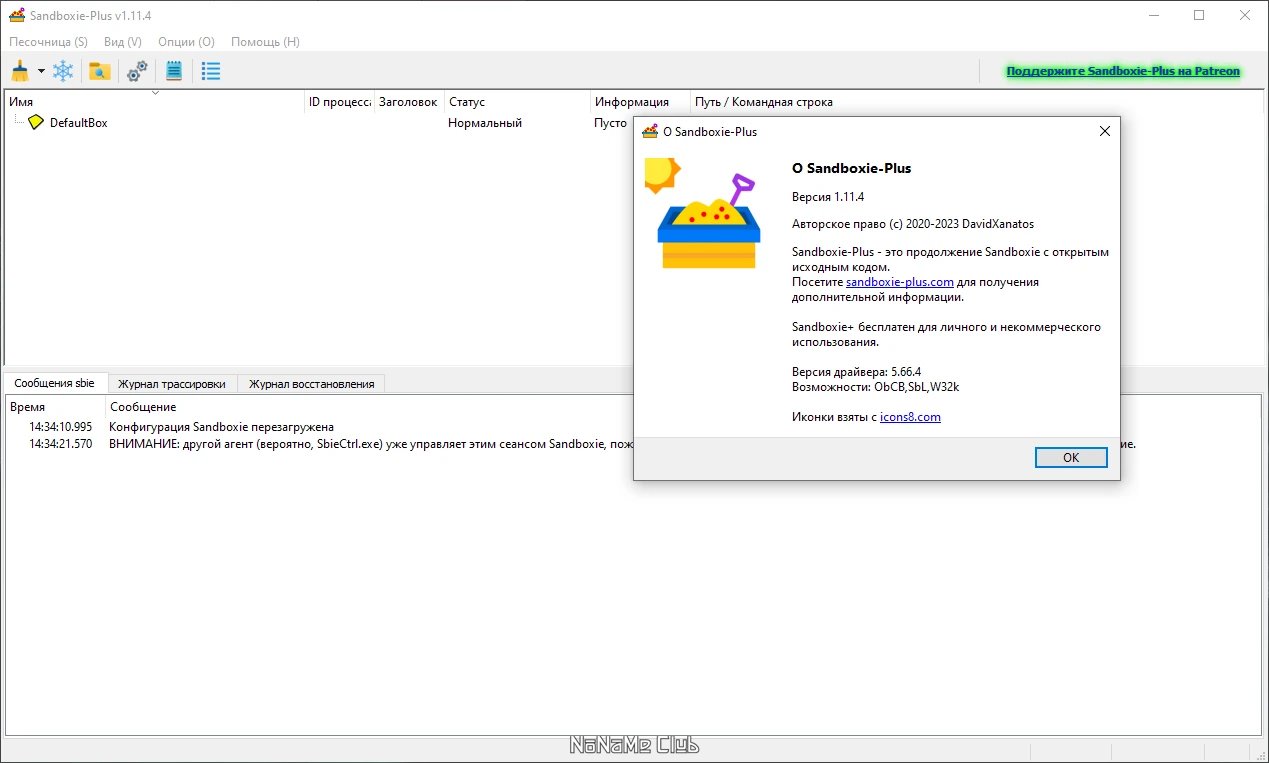
Task: Click the Нормальный status cell
Action: coord(485,123)
